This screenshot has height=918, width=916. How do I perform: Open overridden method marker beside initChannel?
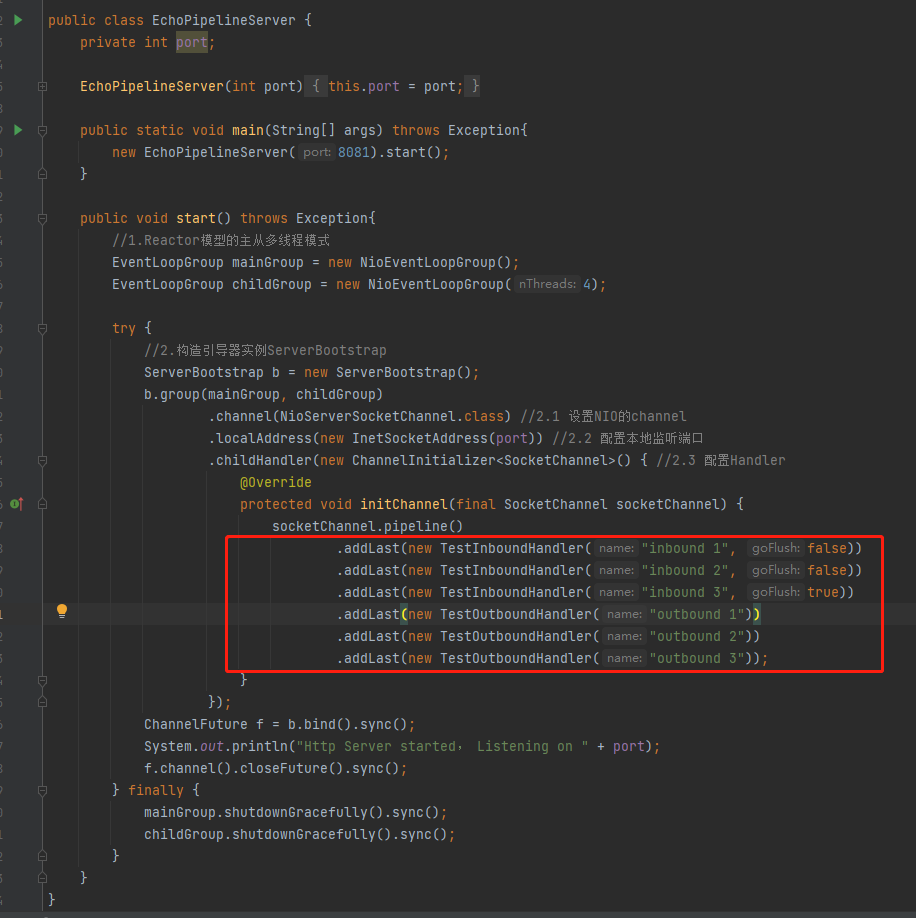[17, 503]
